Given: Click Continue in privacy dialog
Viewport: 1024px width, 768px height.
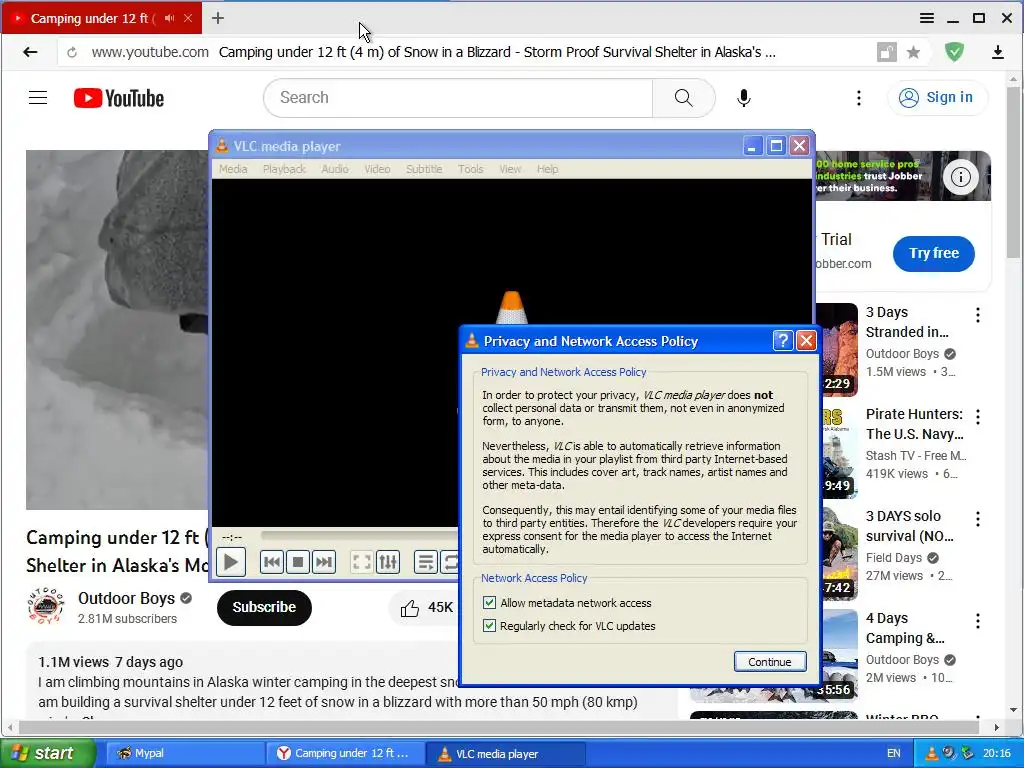Looking at the screenshot, I should [x=770, y=662].
